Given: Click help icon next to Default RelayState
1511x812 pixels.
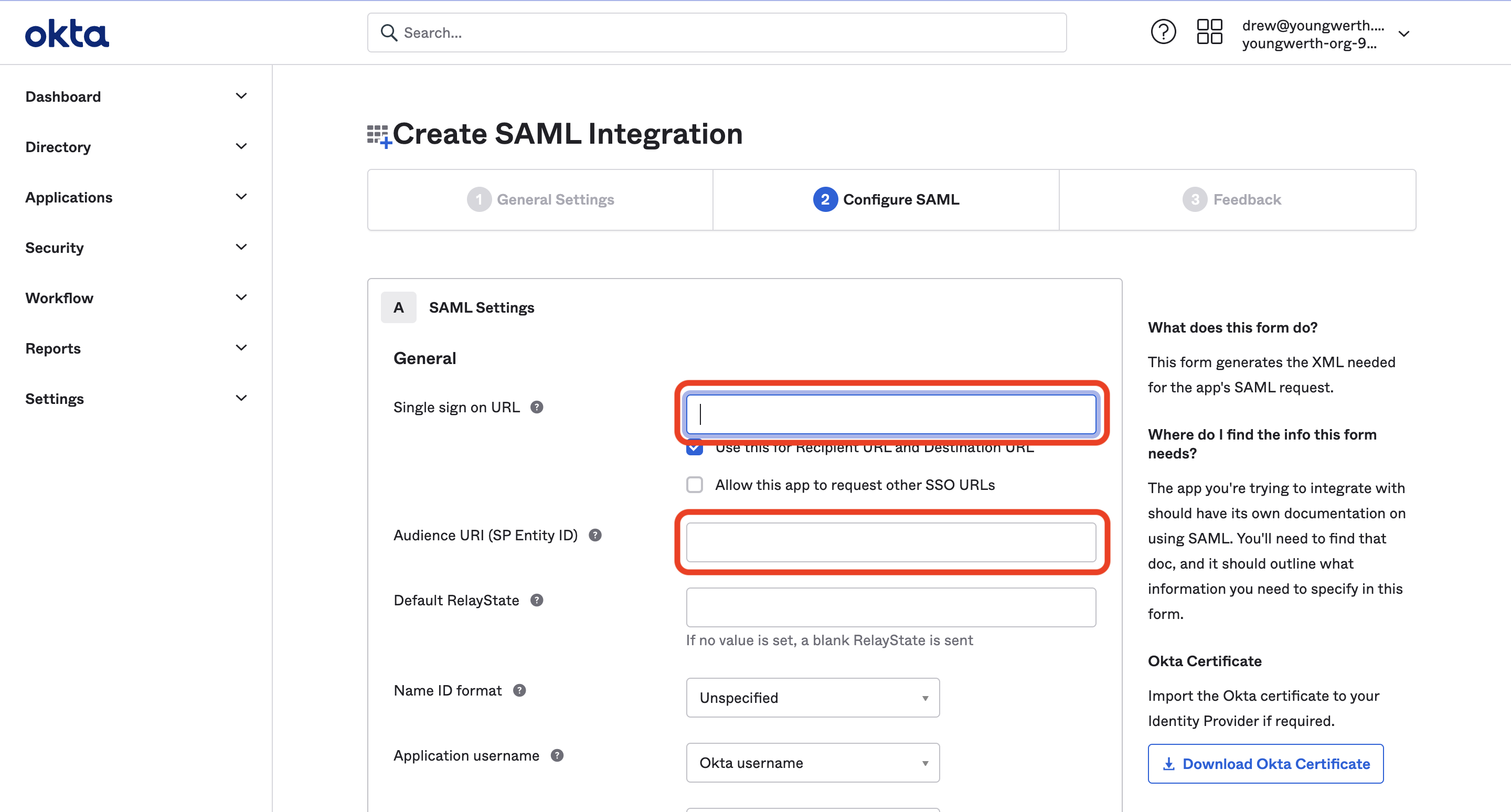Looking at the screenshot, I should [x=536, y=600].
